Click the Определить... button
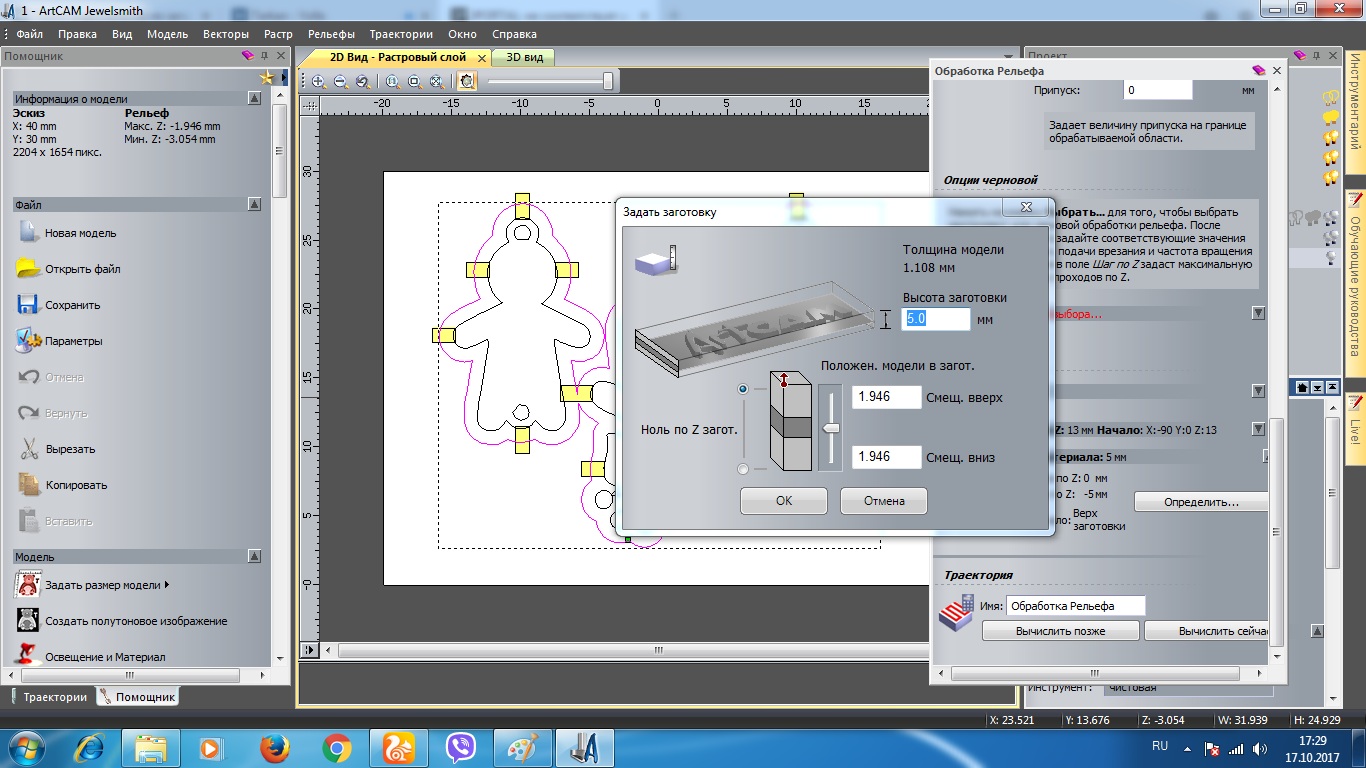Viewport: 1366px width, 768px height. (x=1201, y=502)
